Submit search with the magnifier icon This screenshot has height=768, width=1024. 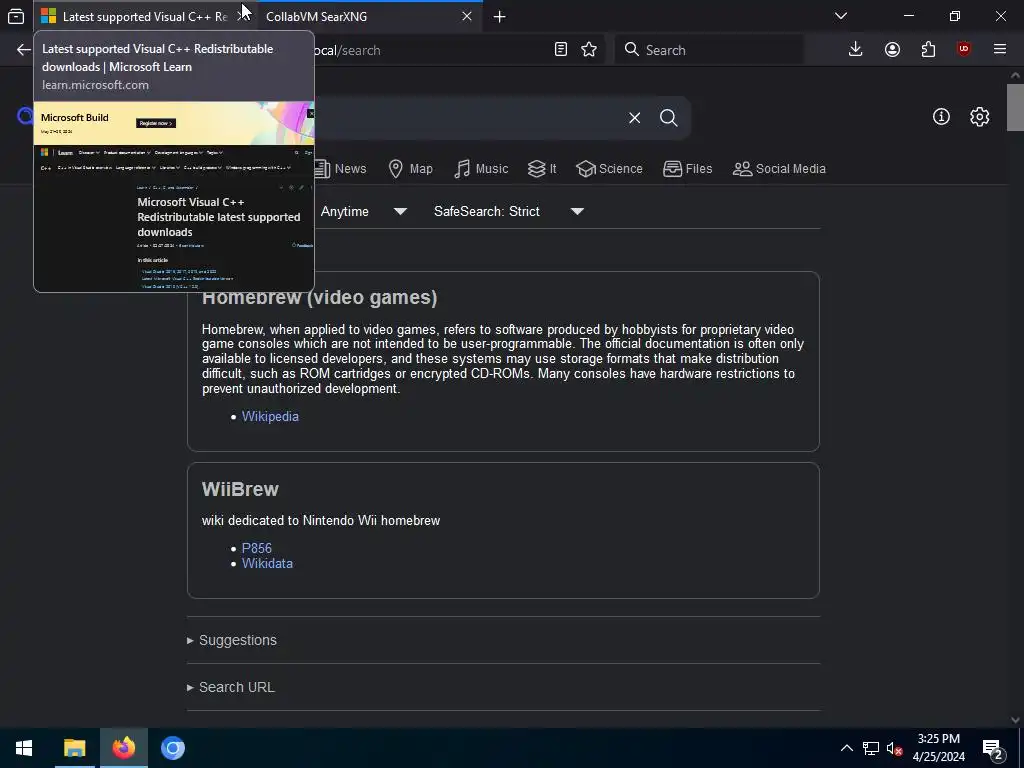669,118
